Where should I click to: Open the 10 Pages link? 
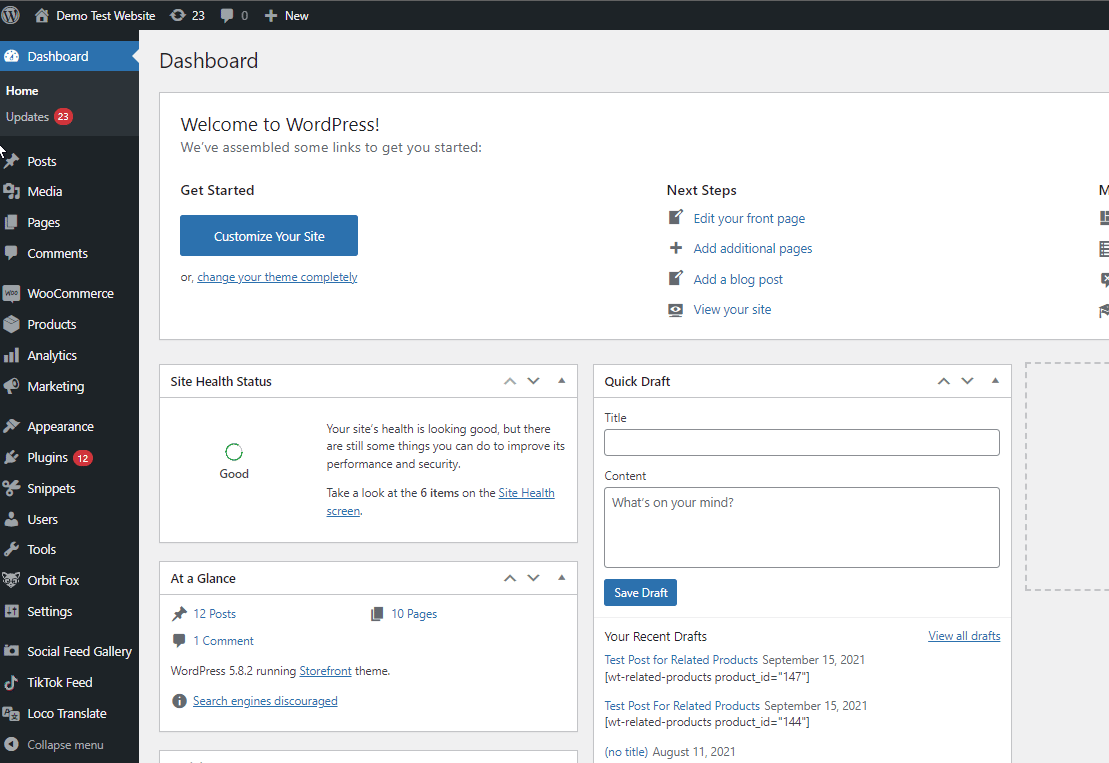pos(414,614)
